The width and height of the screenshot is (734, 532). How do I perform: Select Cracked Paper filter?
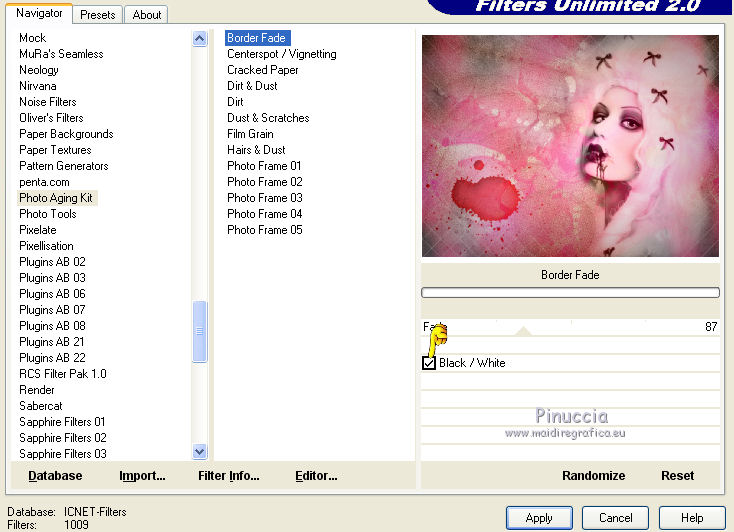point(263,70)
